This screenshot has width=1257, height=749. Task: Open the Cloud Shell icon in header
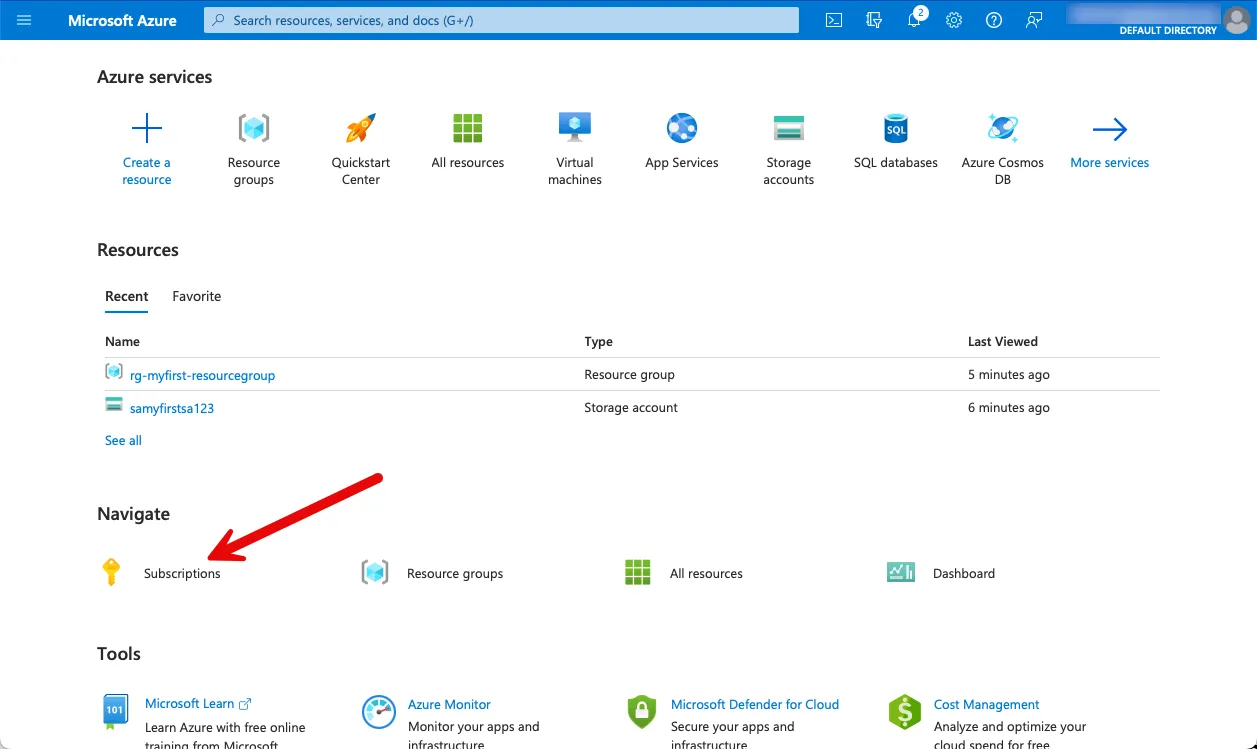[833, 20]
